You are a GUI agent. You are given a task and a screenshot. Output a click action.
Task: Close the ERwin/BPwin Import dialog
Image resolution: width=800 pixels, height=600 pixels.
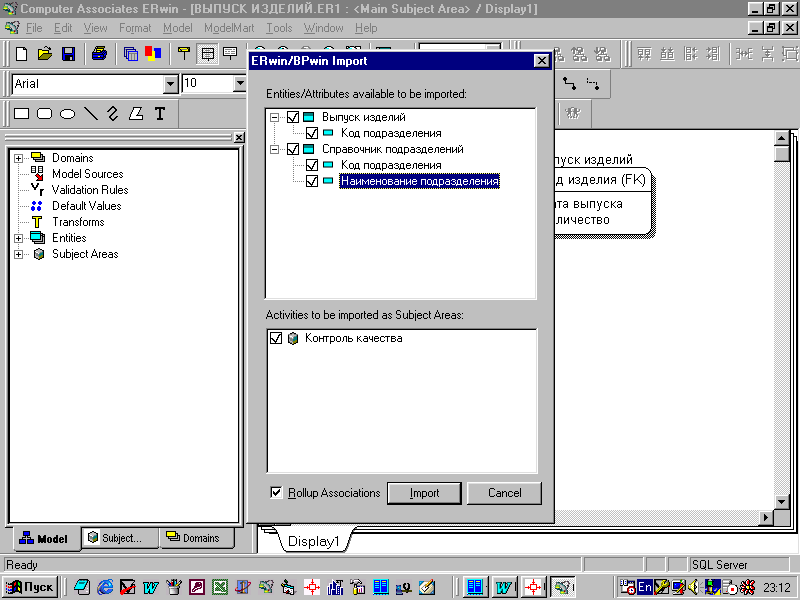[541, 61]
